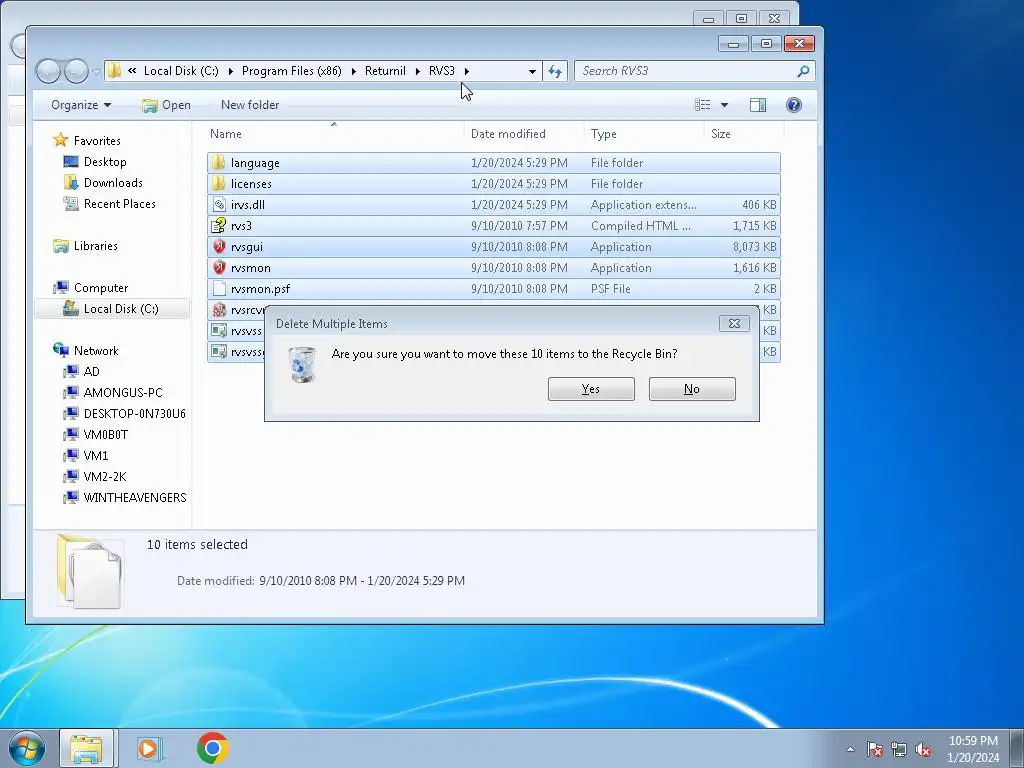Screen dimensions: 1024x768
Task: Select the licenses folder icon
Action: pos(219,184)
